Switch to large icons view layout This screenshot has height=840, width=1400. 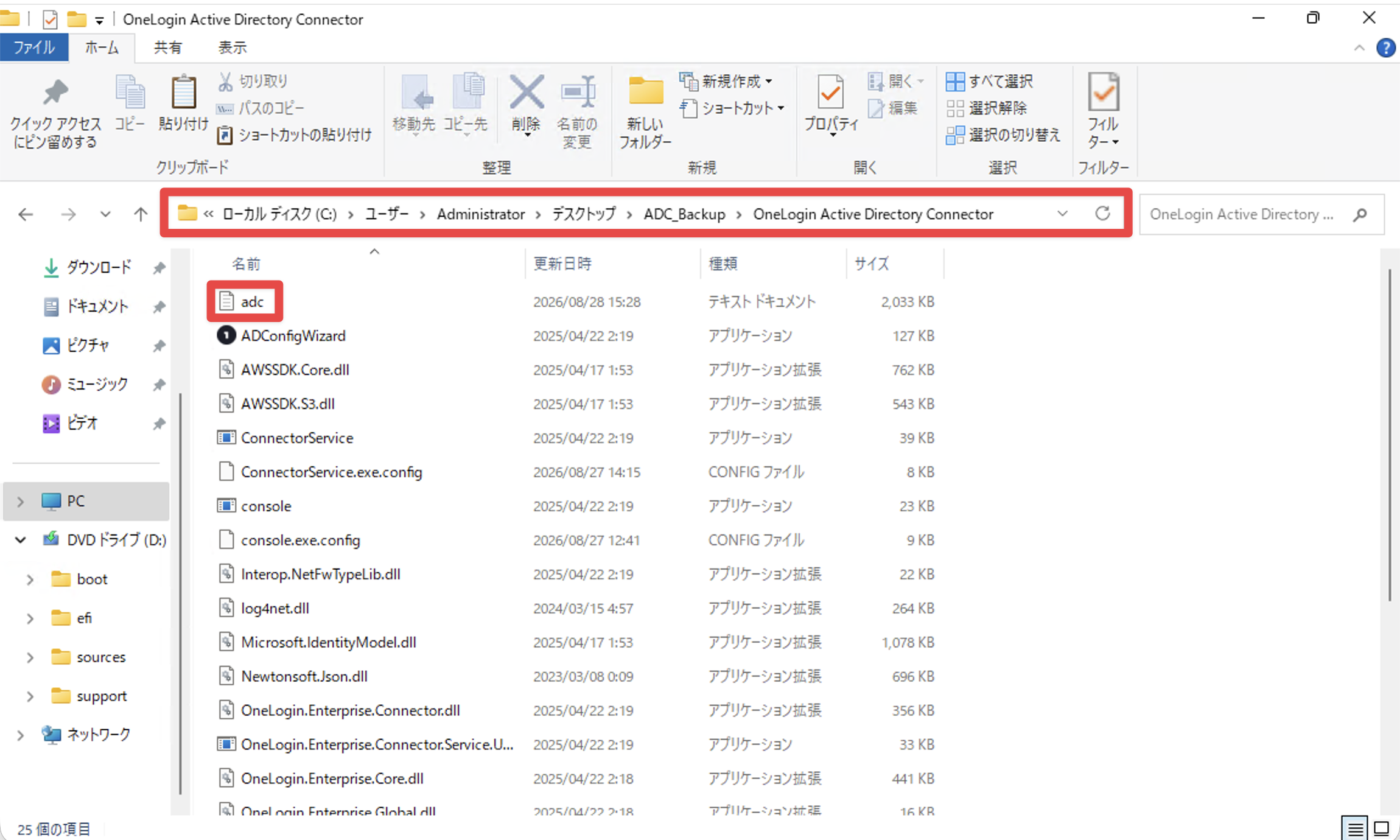pos(1382,828)
